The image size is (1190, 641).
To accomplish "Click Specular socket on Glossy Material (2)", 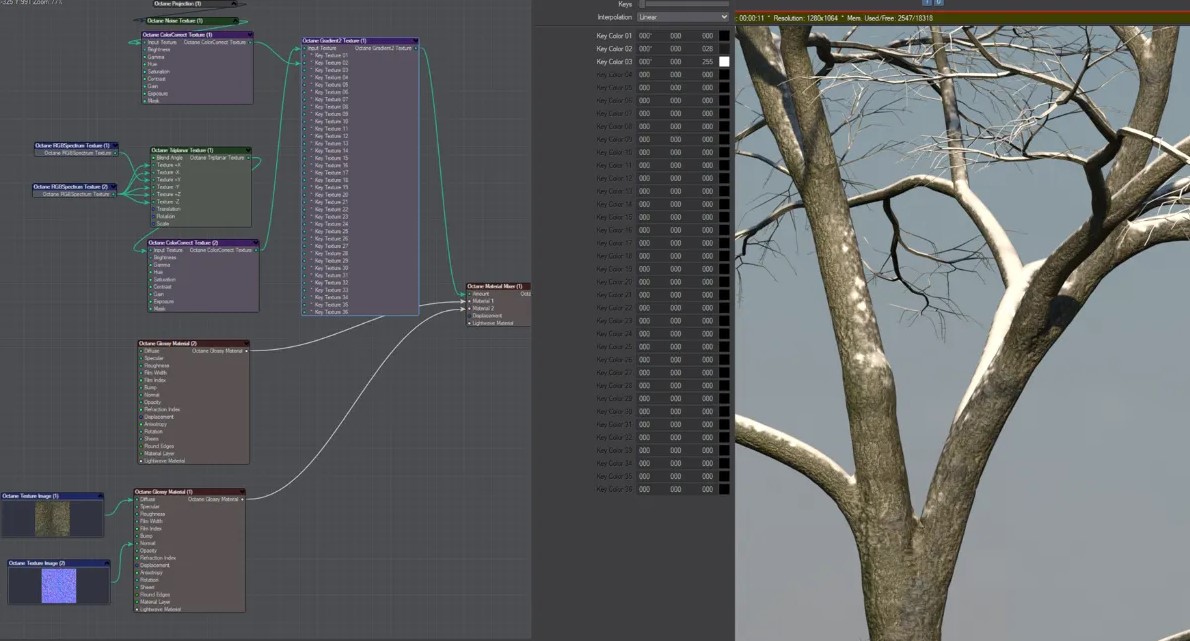I will coord(141,358).
